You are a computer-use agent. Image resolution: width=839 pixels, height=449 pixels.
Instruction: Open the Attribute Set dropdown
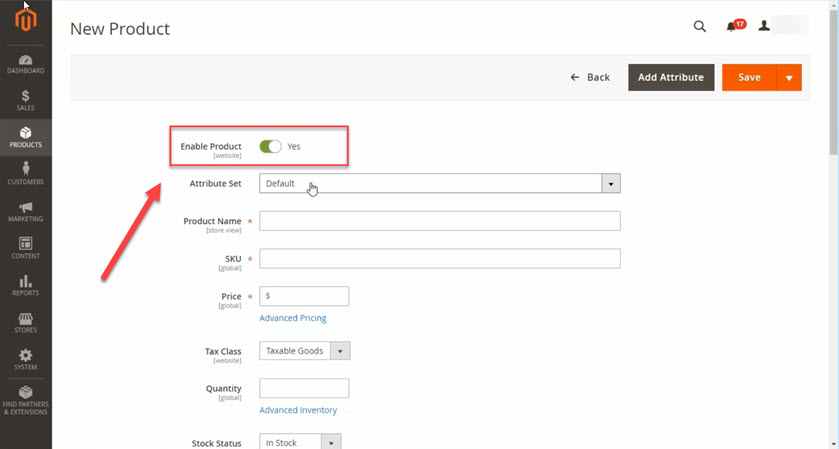440,184
